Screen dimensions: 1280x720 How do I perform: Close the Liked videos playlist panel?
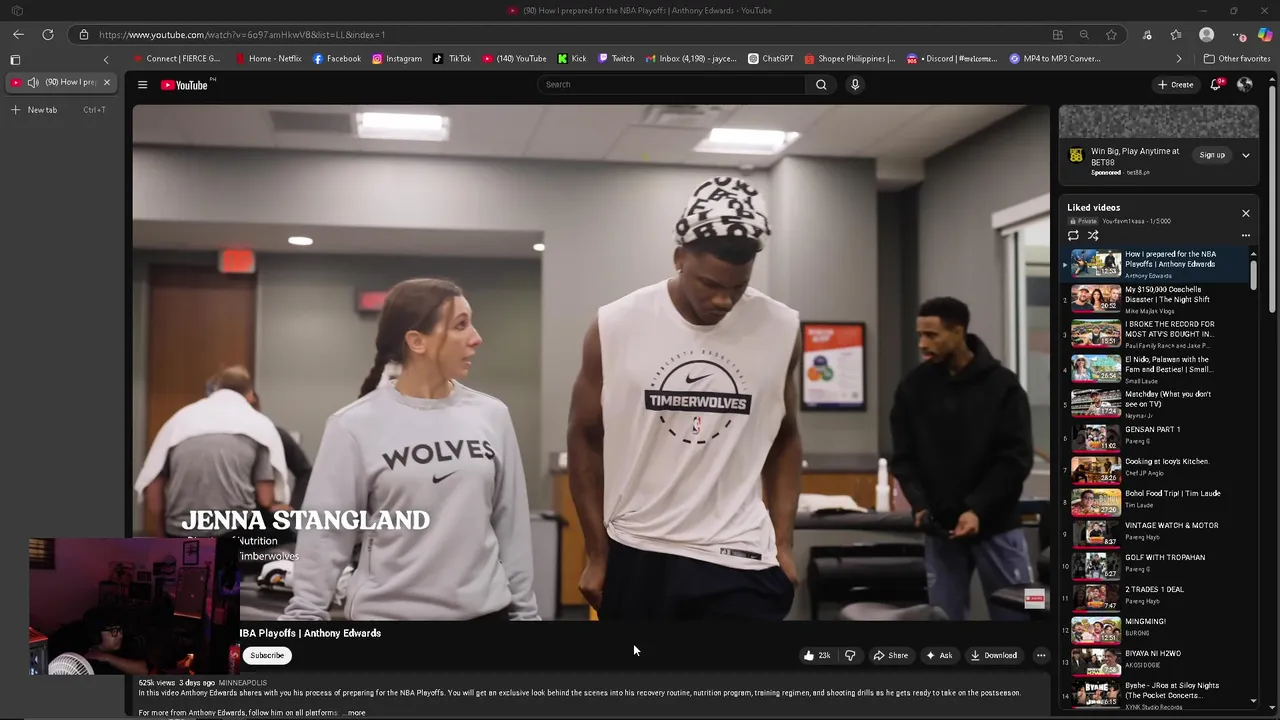[1246, 213]
